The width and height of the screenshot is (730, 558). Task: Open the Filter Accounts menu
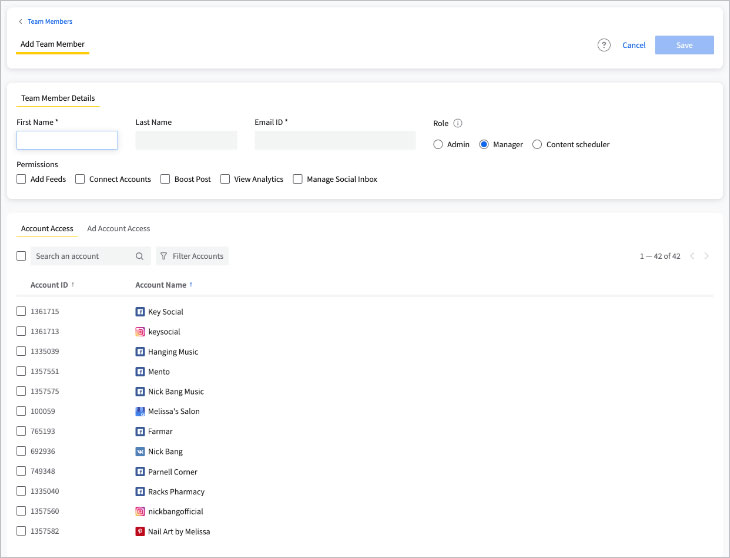point(192,256)
